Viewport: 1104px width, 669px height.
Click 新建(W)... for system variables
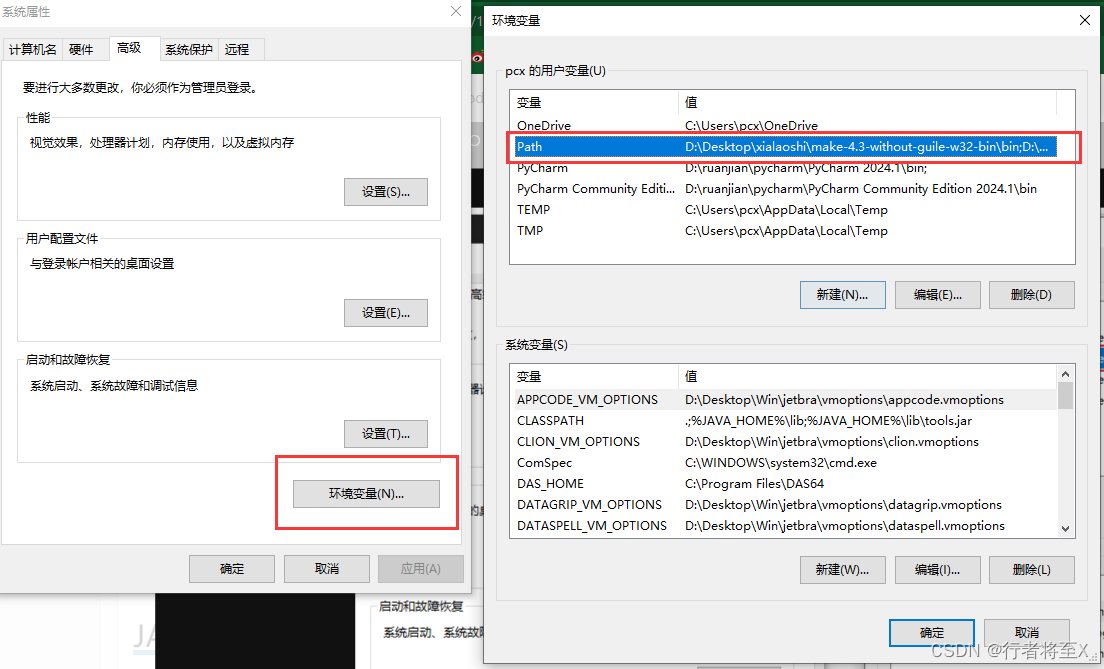point(842,570)
